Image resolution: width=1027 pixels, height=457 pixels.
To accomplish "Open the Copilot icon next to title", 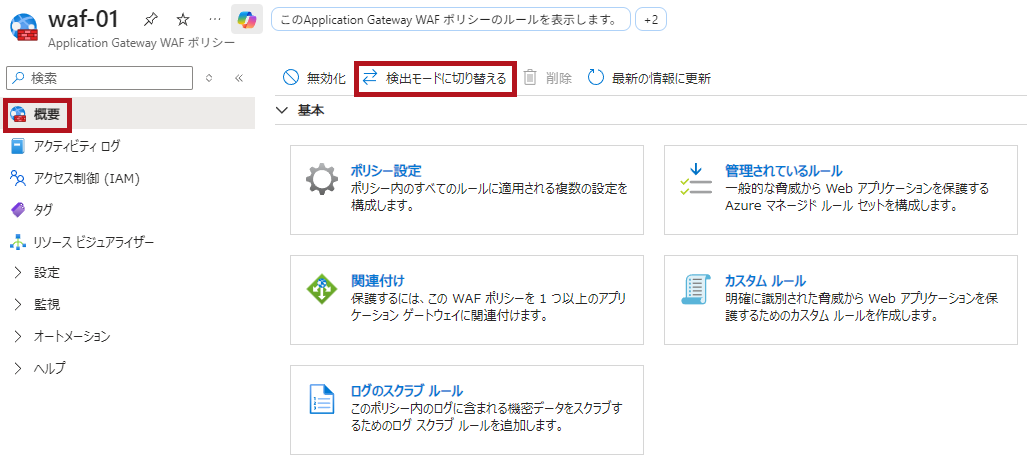I will (246, 19).
